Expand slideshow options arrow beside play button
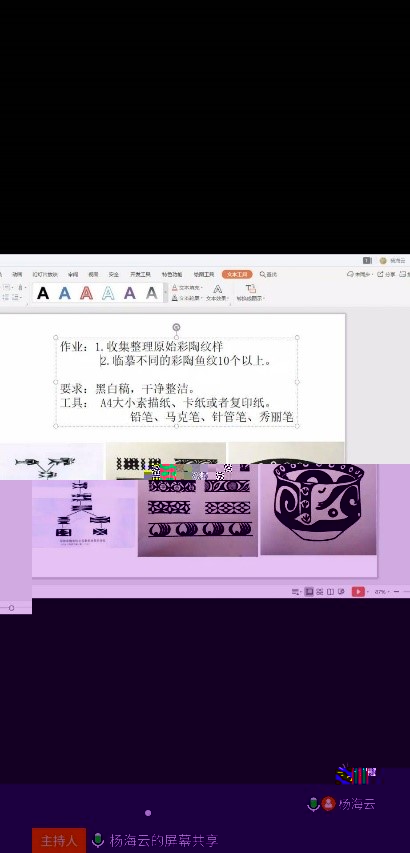 coord(368,591)
